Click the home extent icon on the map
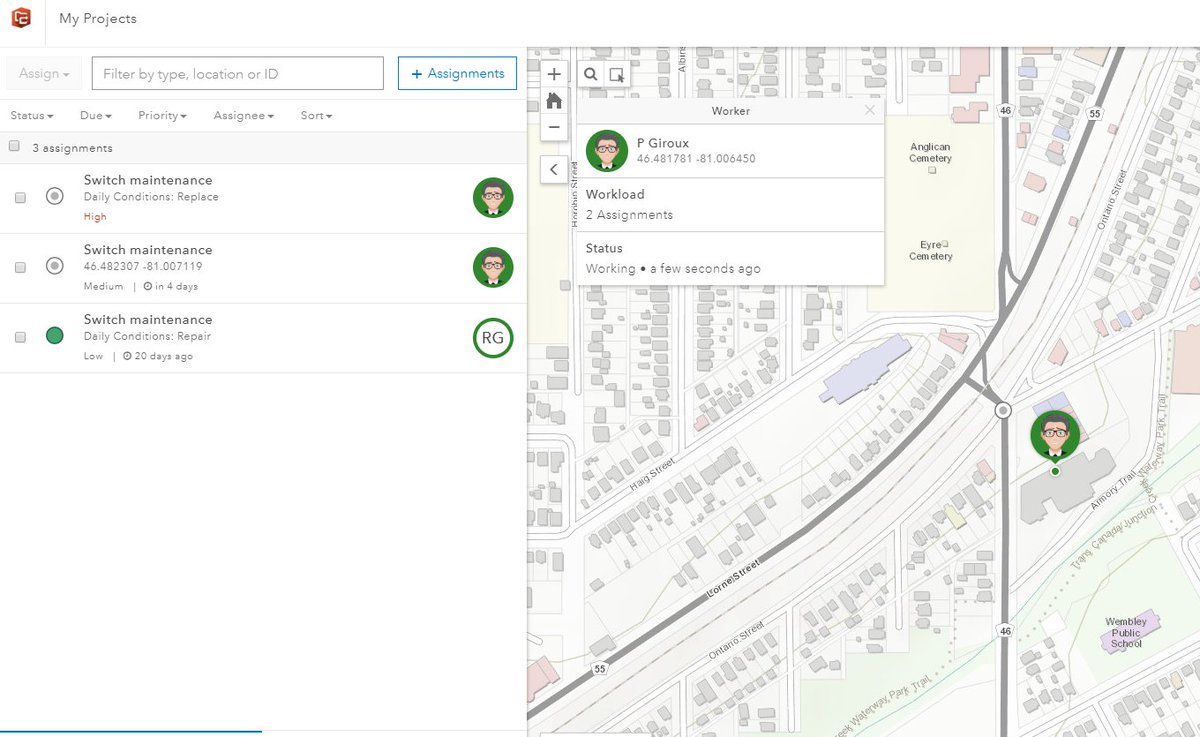This screenshot has height=737, width=1200. tap(554, 100)
